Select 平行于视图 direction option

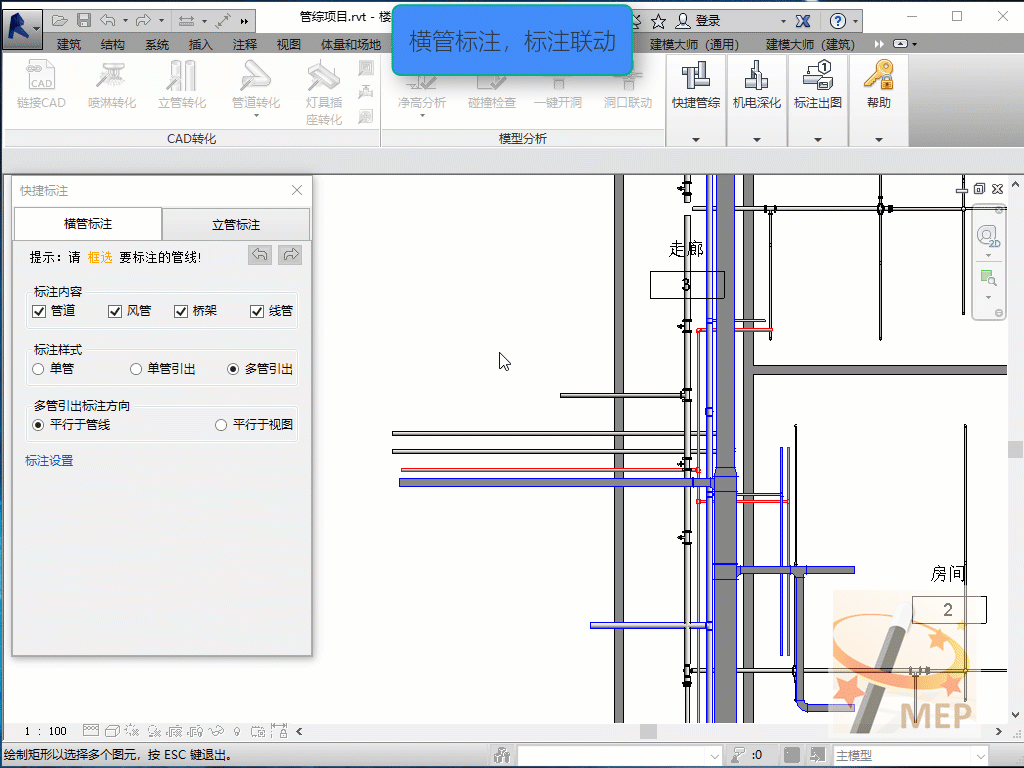(222, 425)
